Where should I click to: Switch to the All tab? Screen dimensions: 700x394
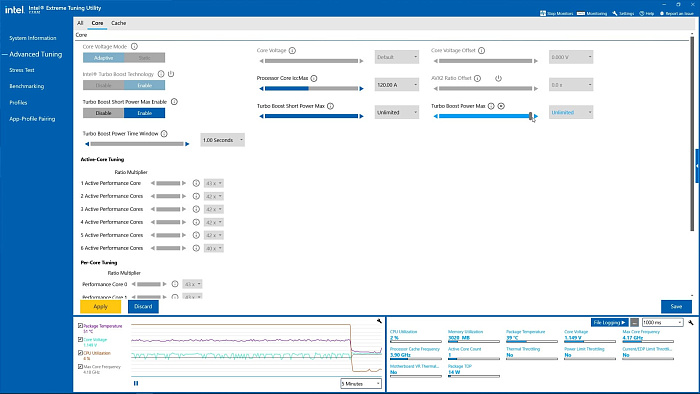pyautogui.click(x=80, y=23)
